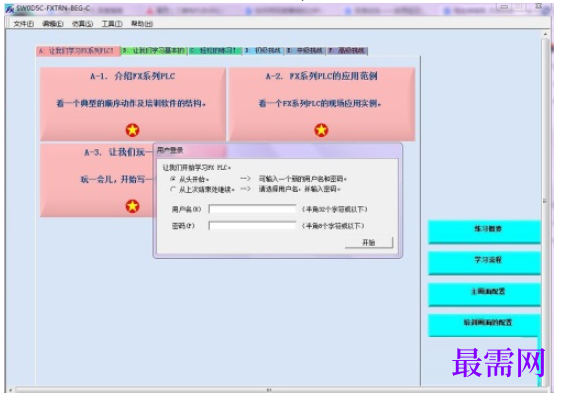Screen dimensions: 564x394
Task: Open the 编辑(E) menu
Action: (53, 24)
